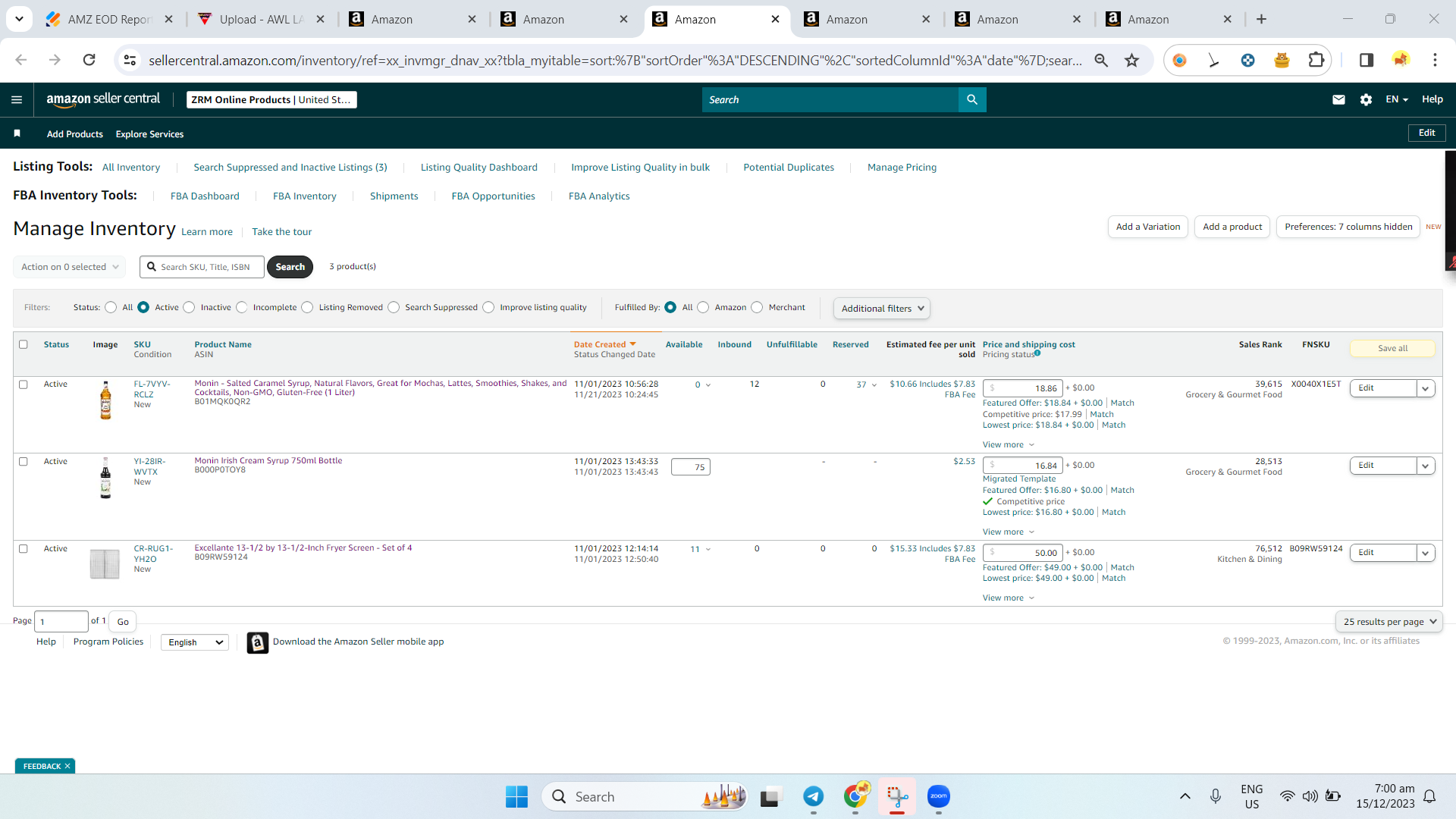The height and width of the screenshot is (819, 1456).
Task: Open the Shipments tool link
Action: point(394,196)
